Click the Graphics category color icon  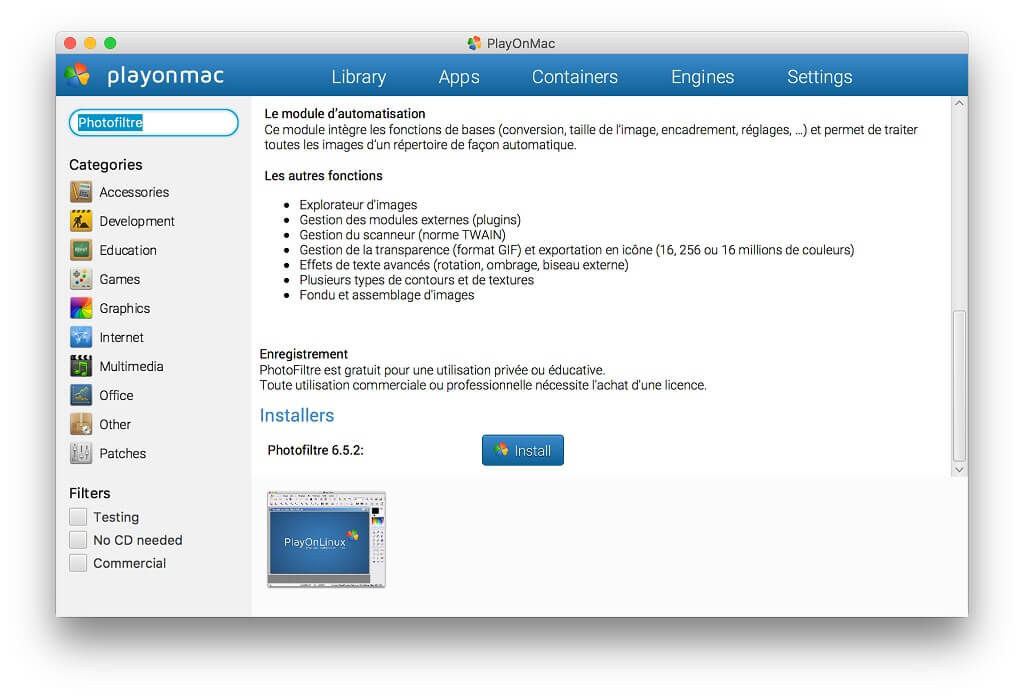(x=81, y=308)
